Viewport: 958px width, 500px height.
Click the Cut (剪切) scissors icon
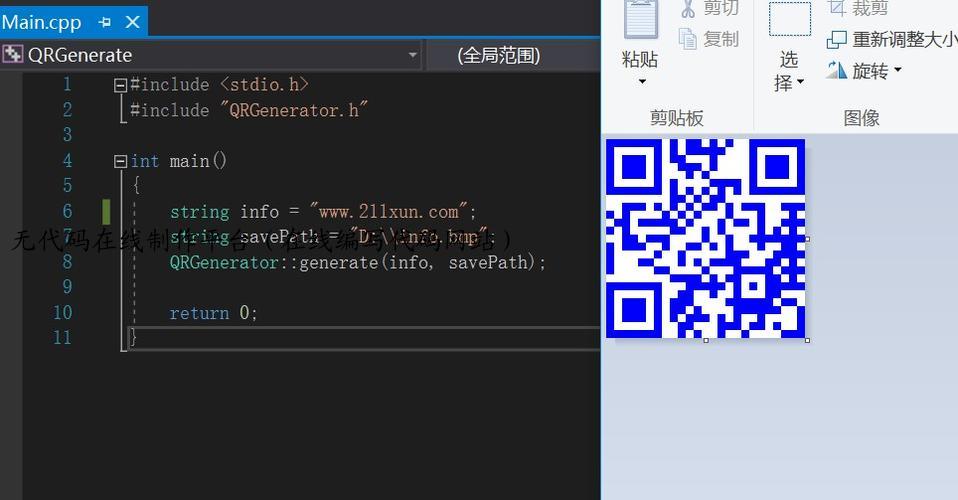(x=688, y=9)
